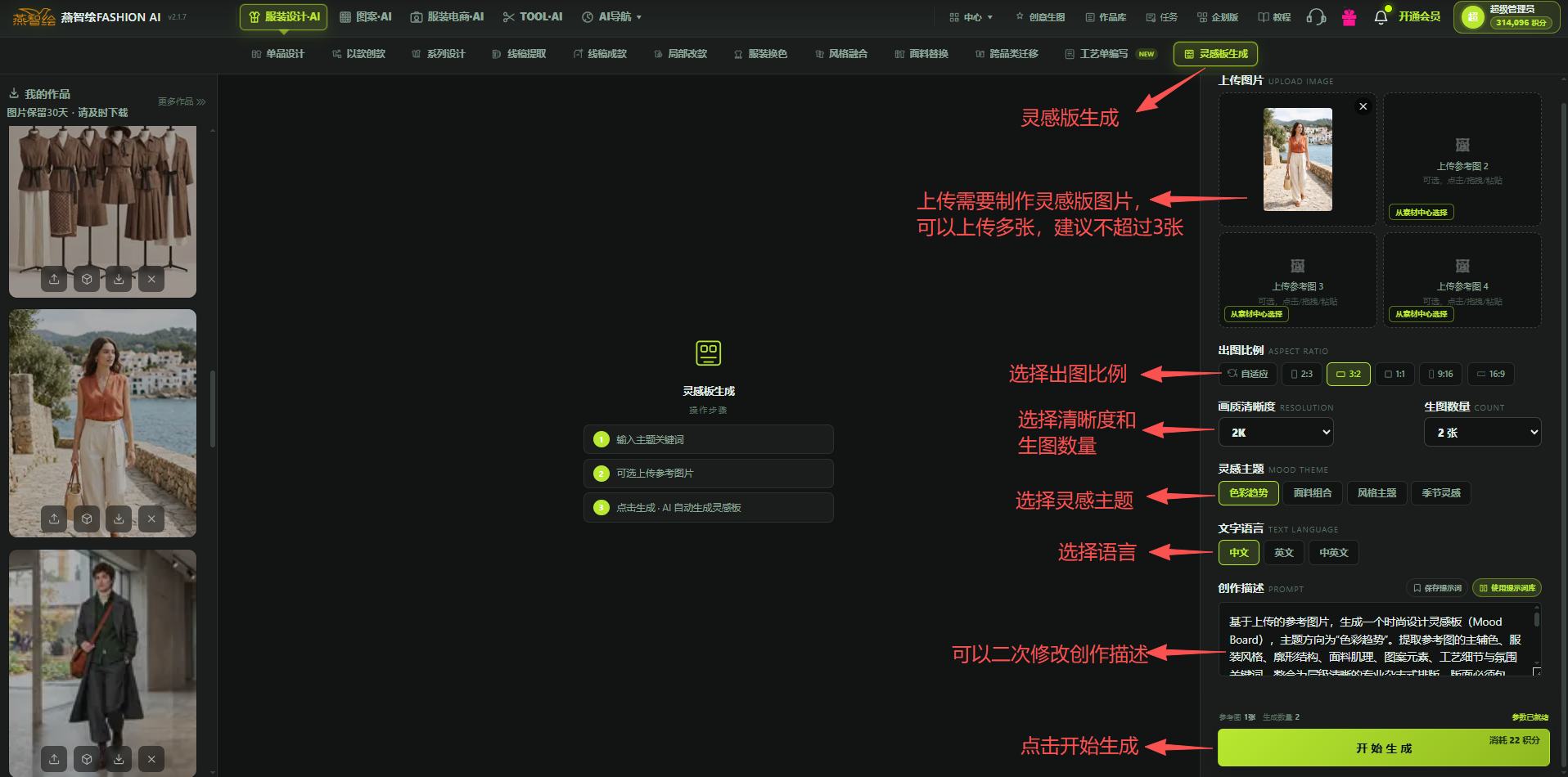Share the brown mannequin outfits artwork
Screen dimensions: 1568x777
pos(54,279)
